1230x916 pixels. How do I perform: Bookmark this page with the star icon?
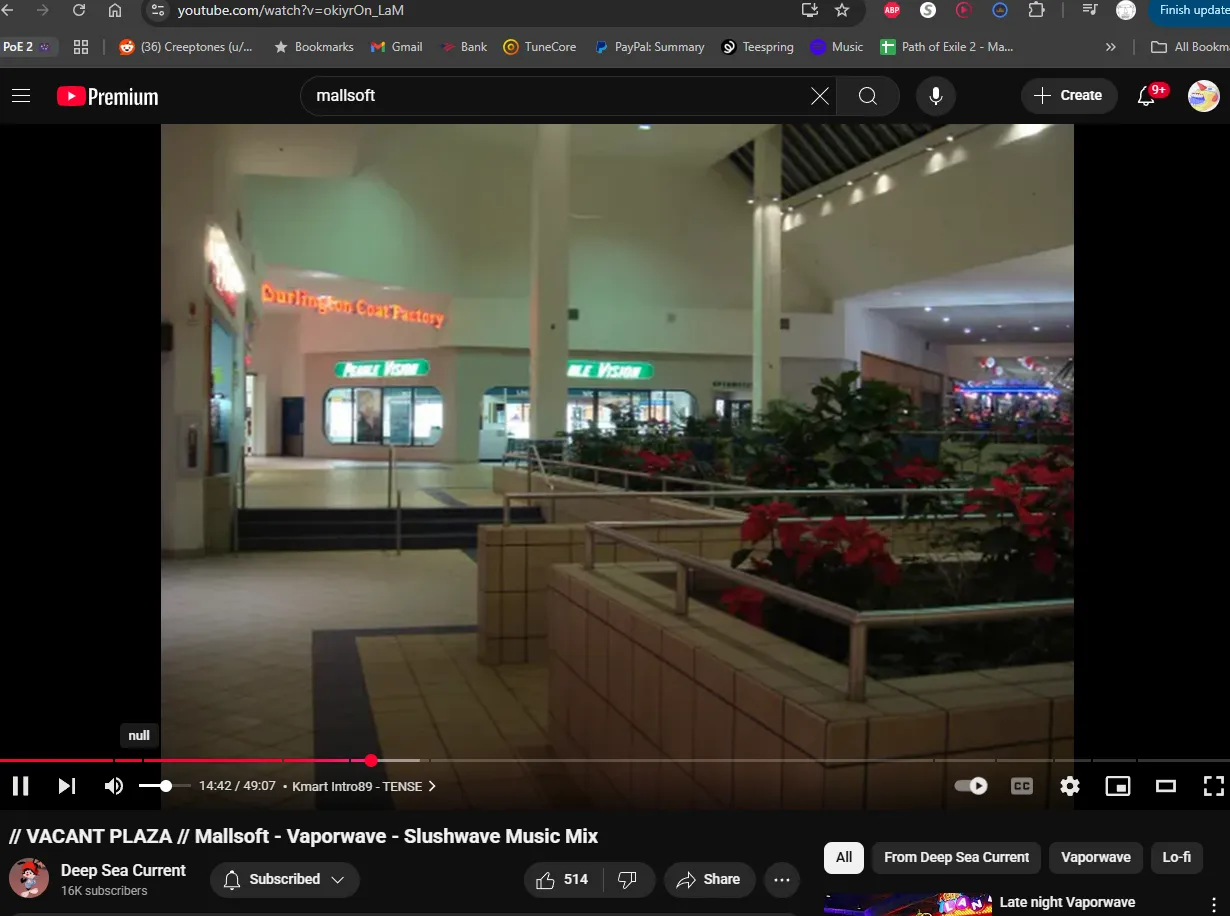coord(842,10)
